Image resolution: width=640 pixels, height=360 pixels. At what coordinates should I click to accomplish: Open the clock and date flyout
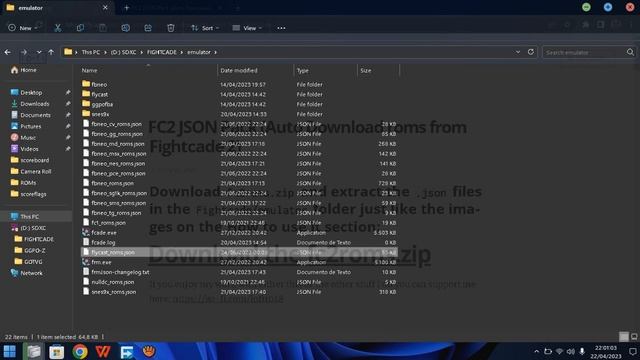606,351
